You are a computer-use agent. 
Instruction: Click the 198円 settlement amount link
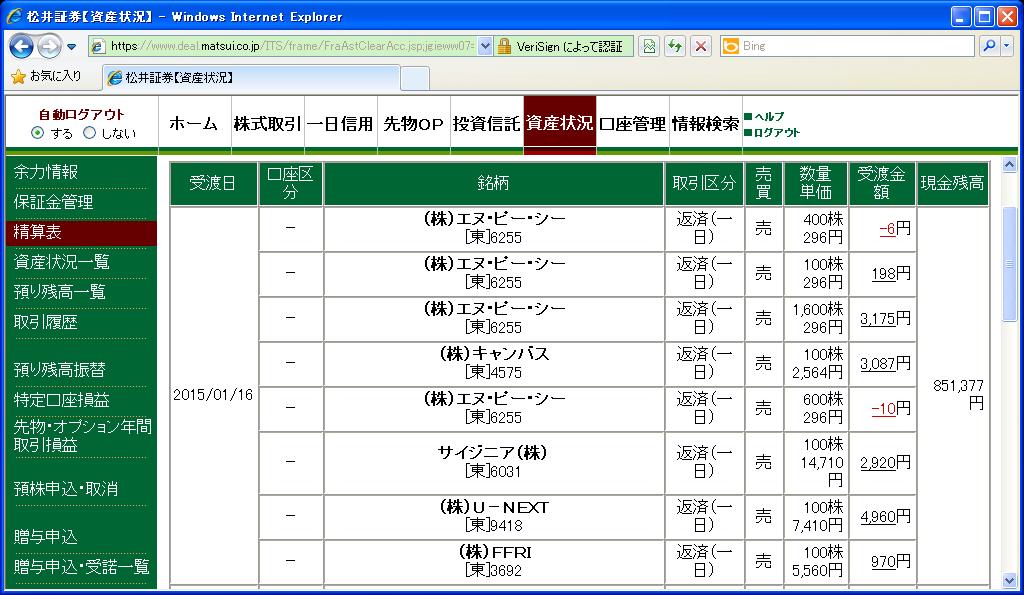pyautogui.click(x=884, y=274)
